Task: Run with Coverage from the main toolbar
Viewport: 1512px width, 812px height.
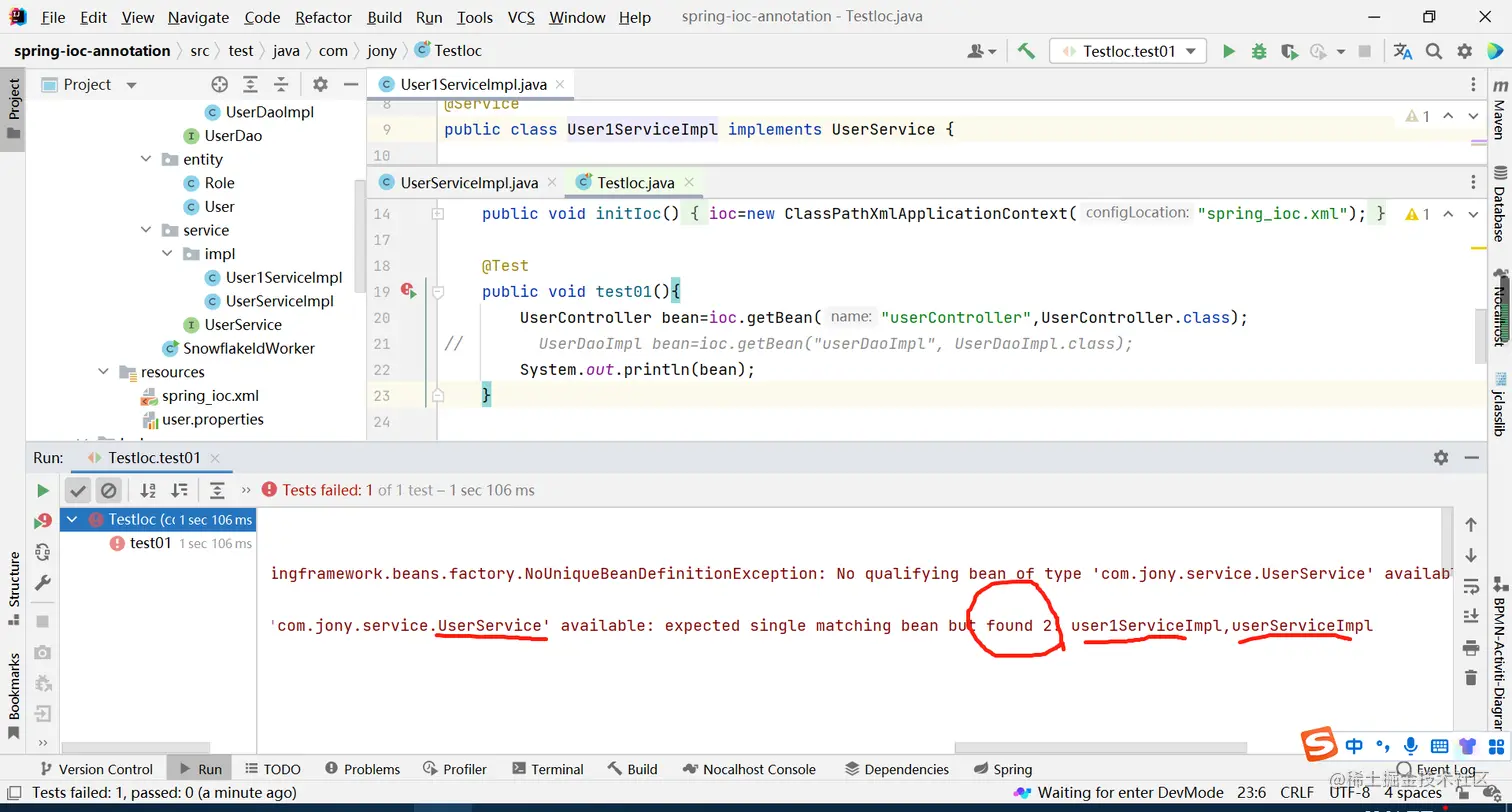Action: coord(1289,51)
